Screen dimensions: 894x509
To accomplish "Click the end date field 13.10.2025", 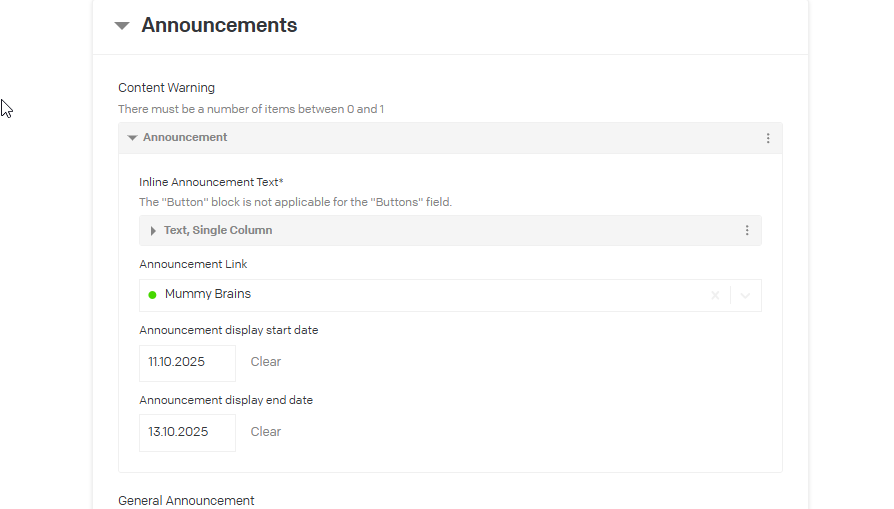I will pyautogui.click(x=187, y=433).
